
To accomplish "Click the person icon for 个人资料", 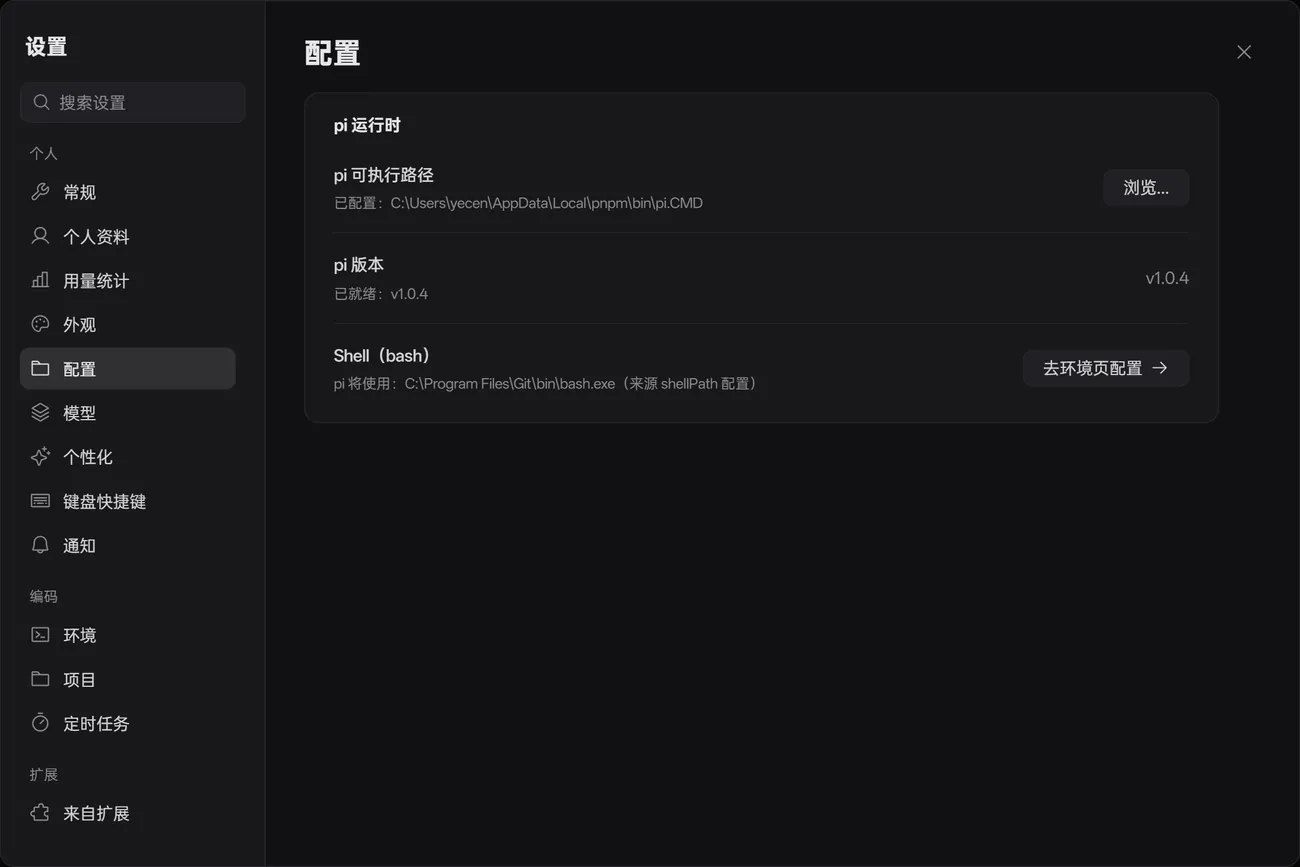I will (40, 236).
